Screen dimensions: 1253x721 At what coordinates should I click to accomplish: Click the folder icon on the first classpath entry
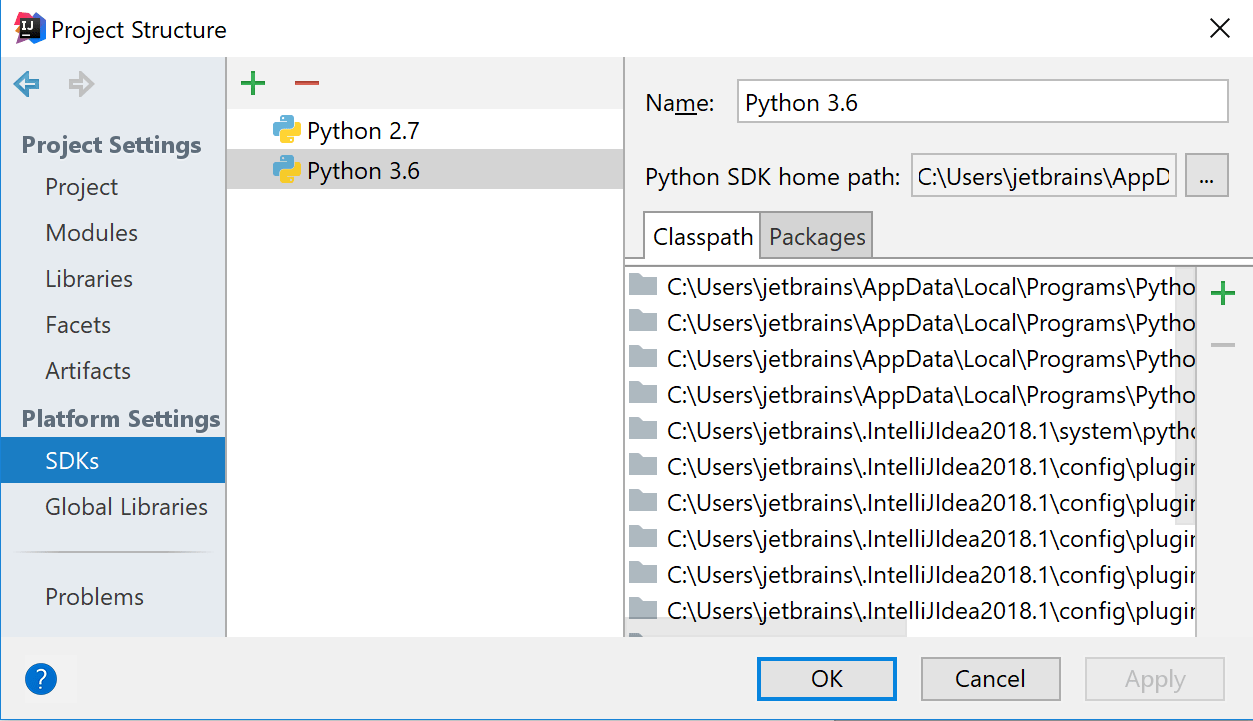(643, 286)
